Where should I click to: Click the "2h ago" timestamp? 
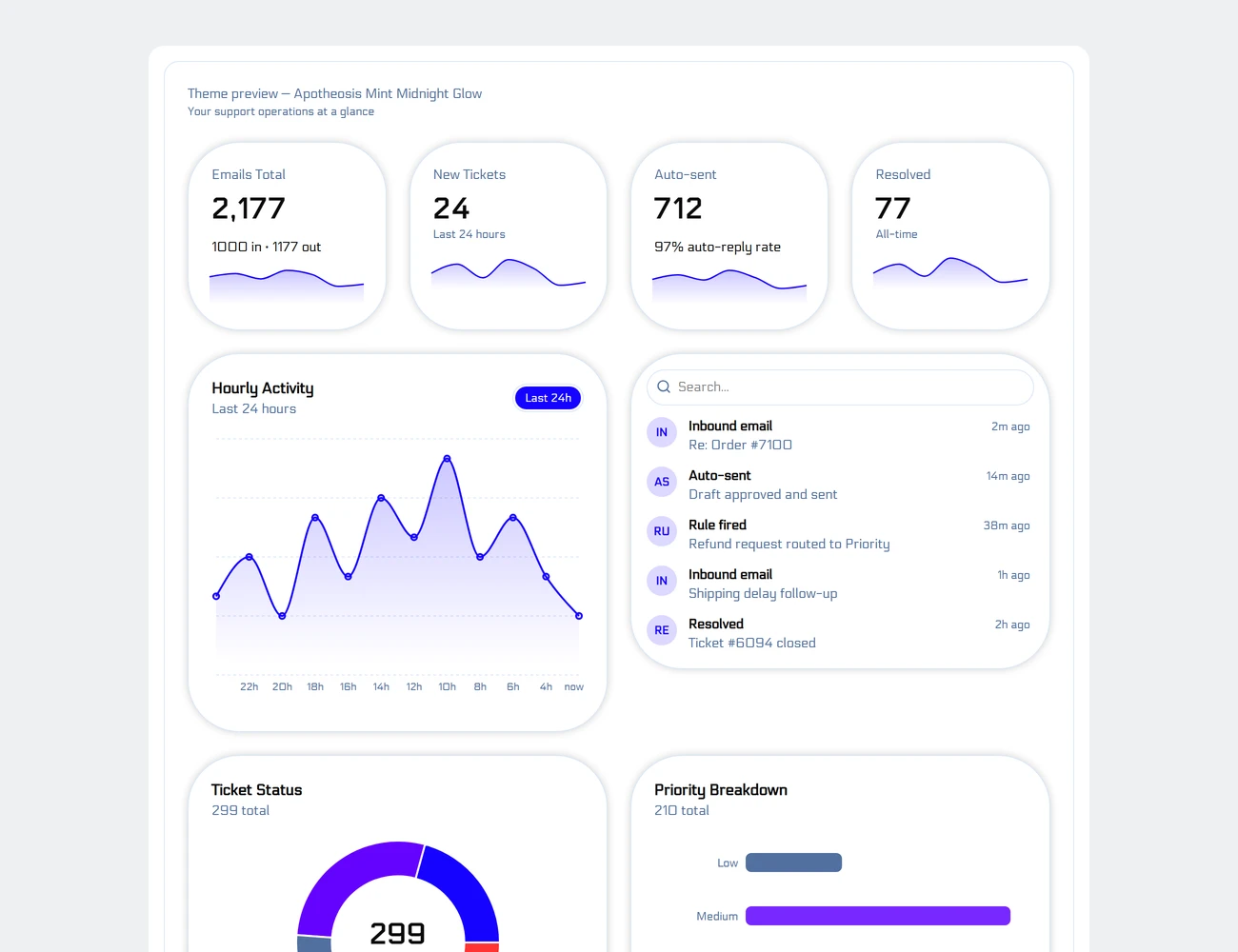1012,625
